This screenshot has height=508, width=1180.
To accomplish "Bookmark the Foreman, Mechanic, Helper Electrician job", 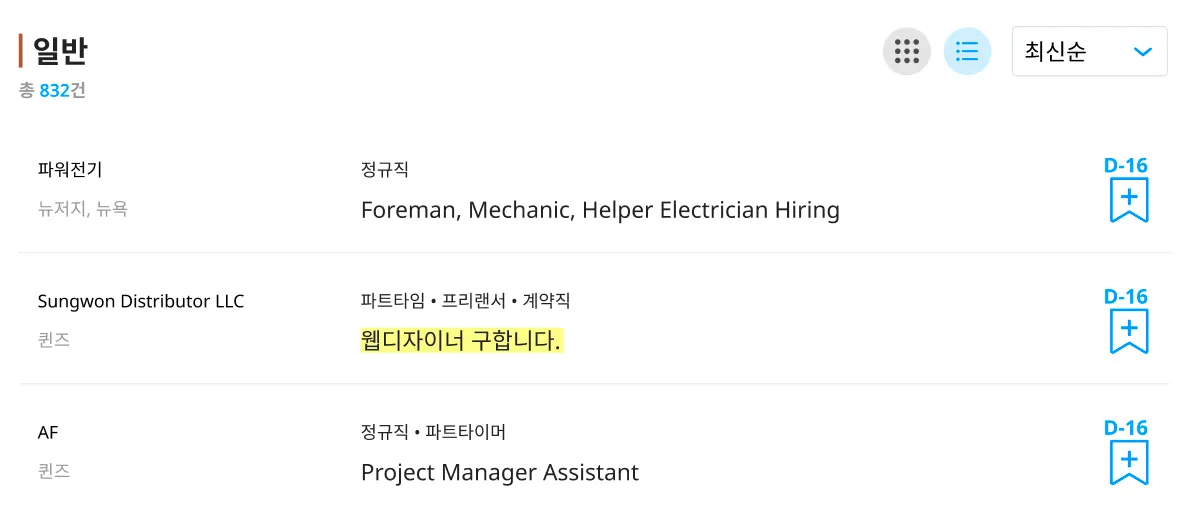I will tap(1128, 199).
